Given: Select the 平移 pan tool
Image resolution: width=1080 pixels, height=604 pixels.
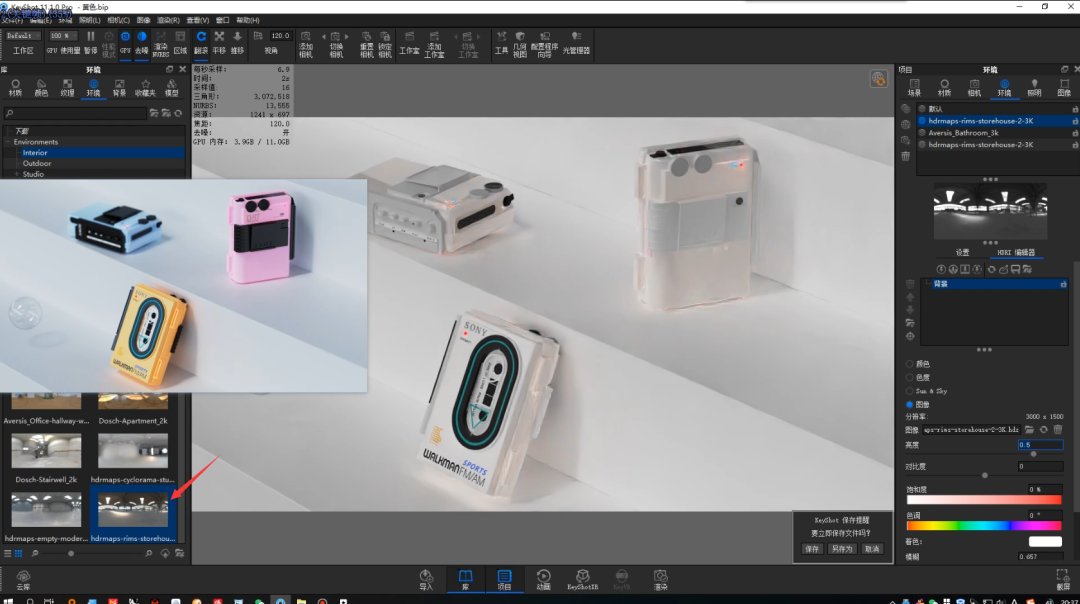Looking at the screenshot, I should click(x=219, y=39).
